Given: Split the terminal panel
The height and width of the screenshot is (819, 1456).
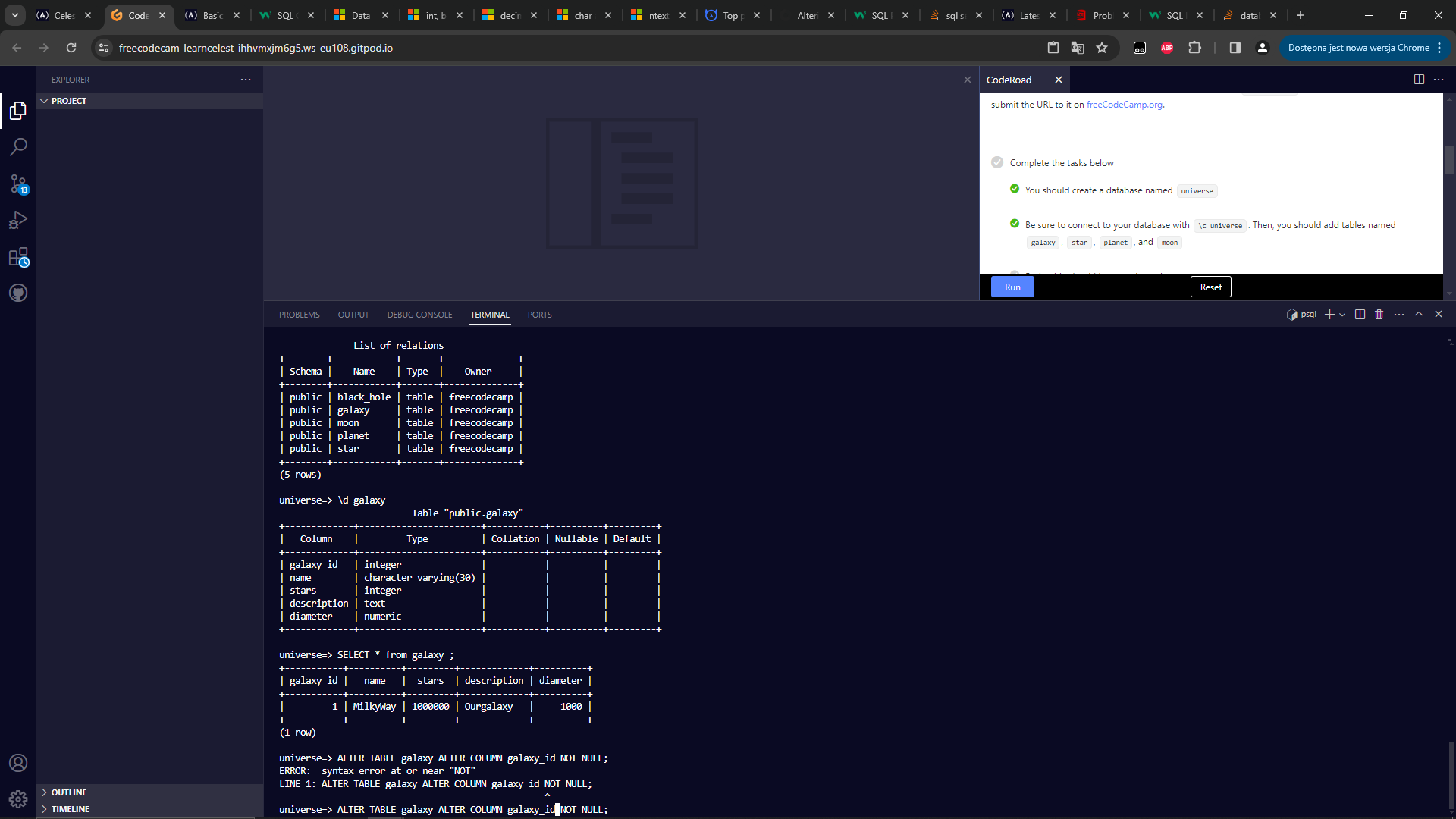Looking at the screenshot, I should coord(1360,315).
